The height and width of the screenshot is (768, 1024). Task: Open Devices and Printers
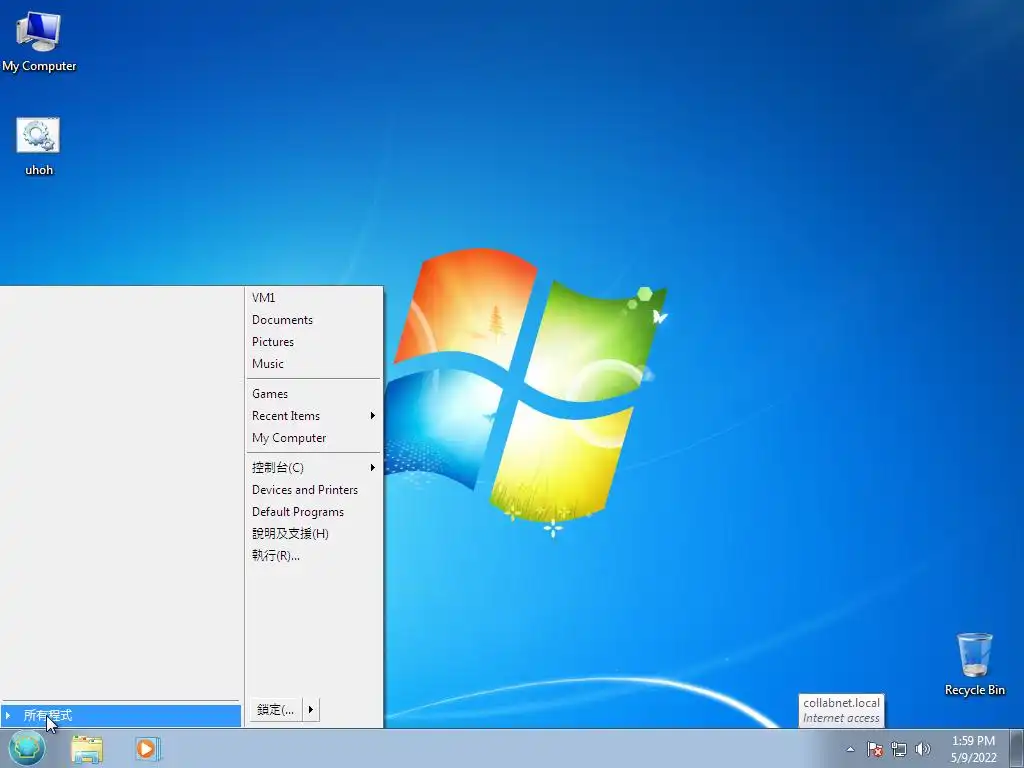tap(313, 490)
